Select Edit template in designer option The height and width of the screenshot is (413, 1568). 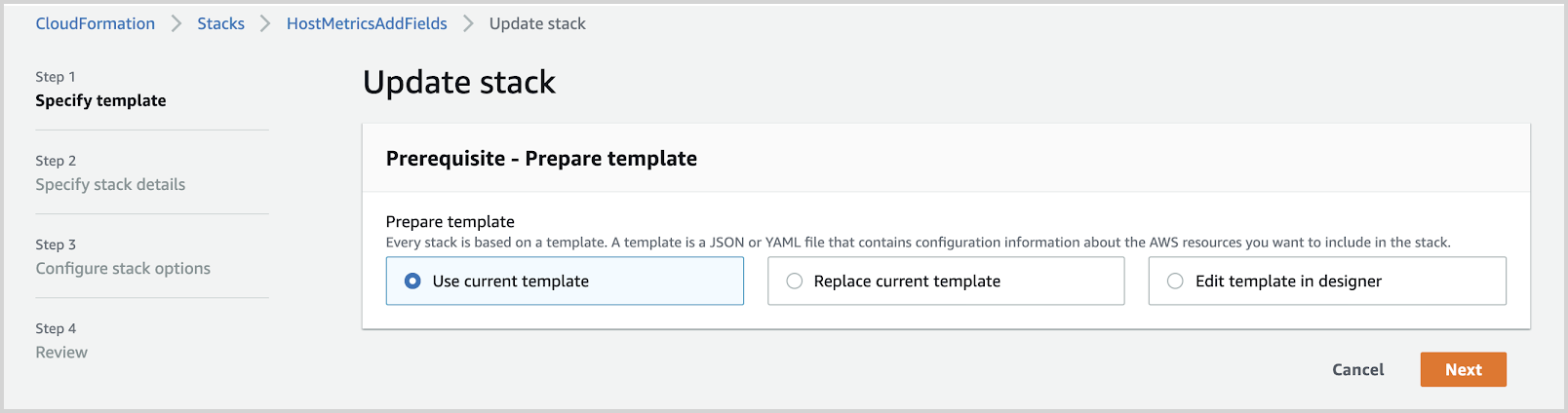coord(1176,282)
